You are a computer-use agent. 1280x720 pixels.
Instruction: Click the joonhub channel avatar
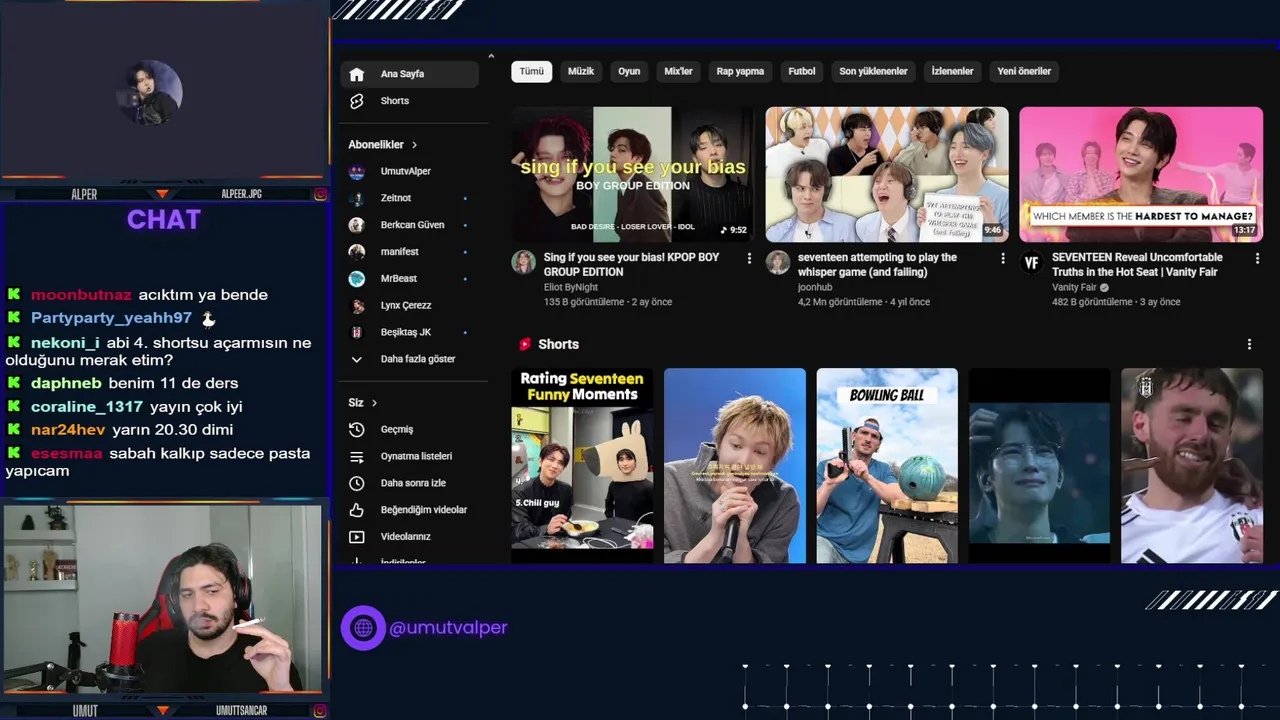(778, 262)
